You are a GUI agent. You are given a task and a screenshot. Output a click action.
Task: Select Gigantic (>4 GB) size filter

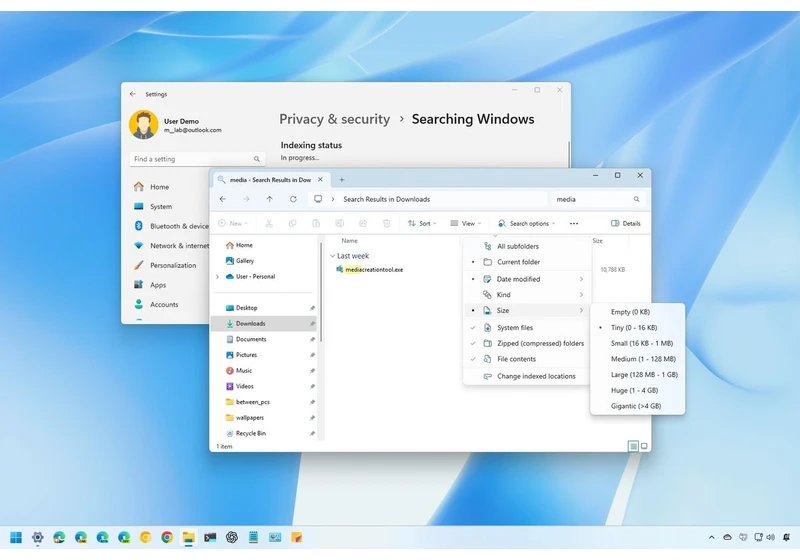(x=637, y=406)
